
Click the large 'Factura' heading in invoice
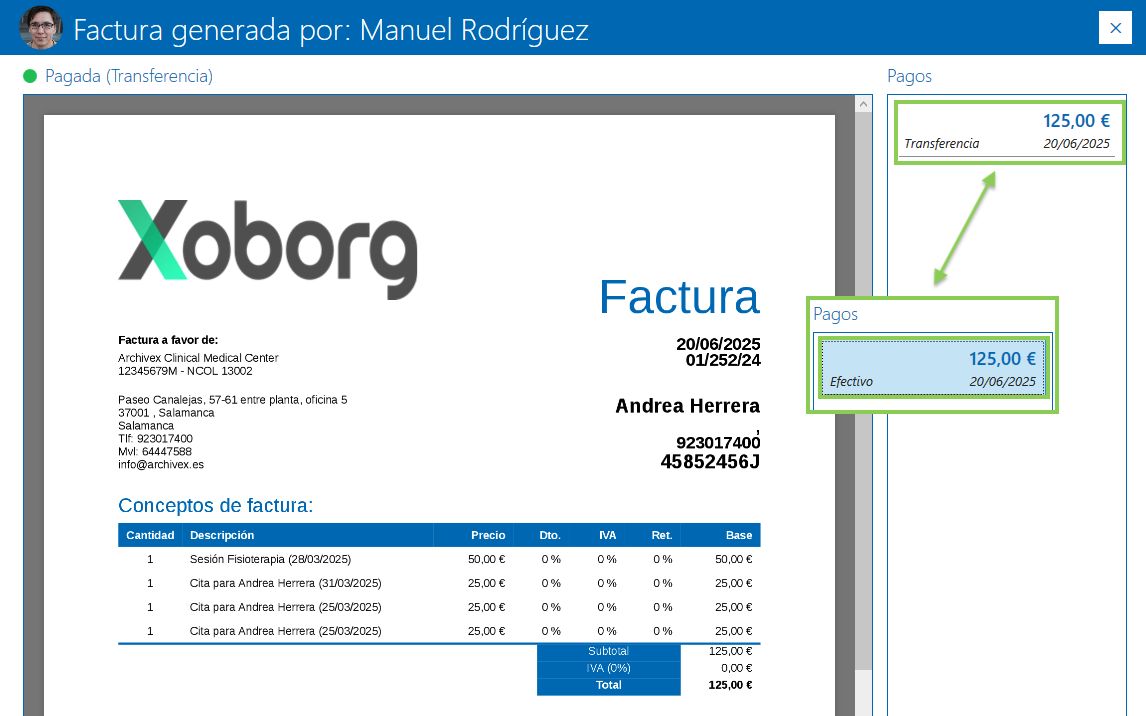tap(679, 297)
